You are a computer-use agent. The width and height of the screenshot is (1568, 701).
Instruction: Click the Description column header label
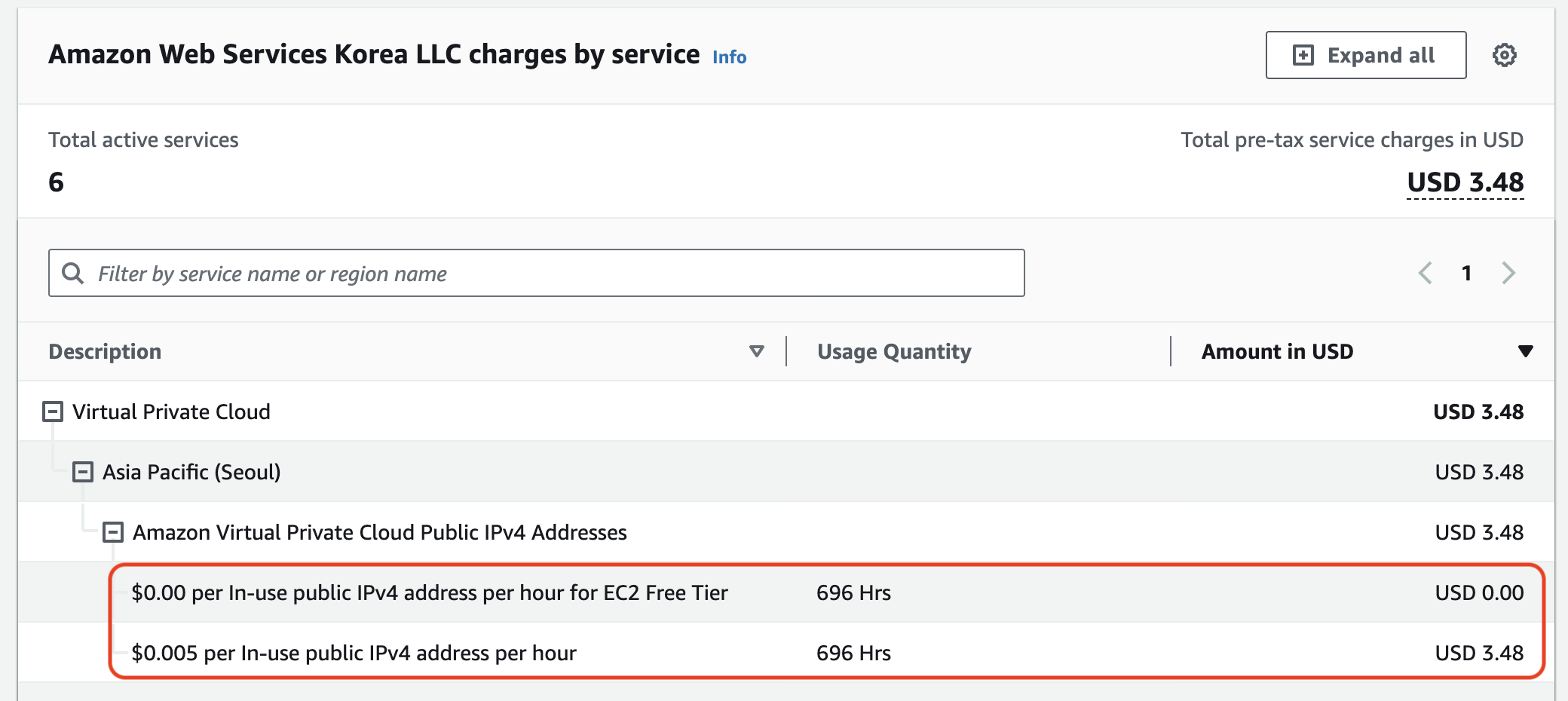click(105, 351)
